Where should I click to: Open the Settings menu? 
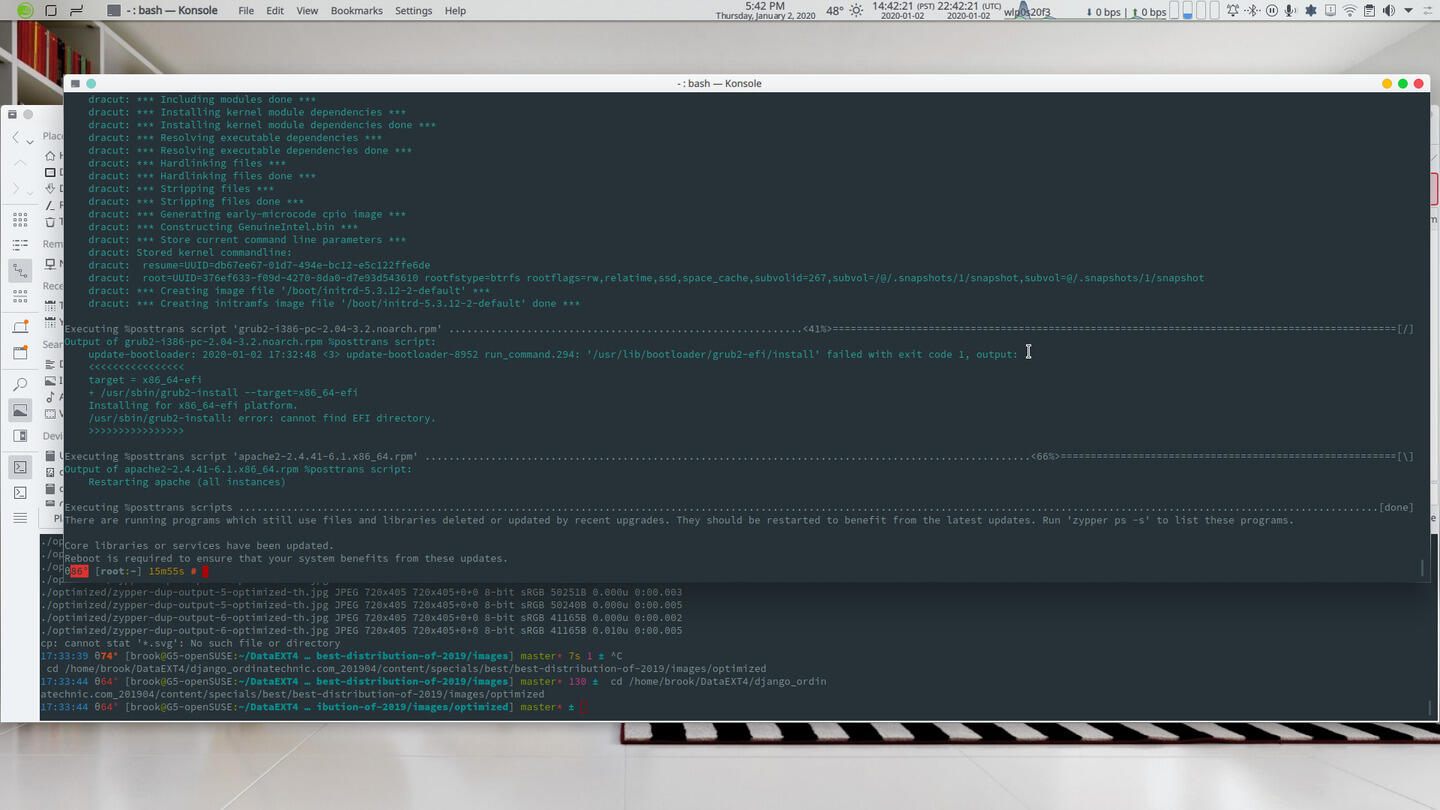pos(413,11)
